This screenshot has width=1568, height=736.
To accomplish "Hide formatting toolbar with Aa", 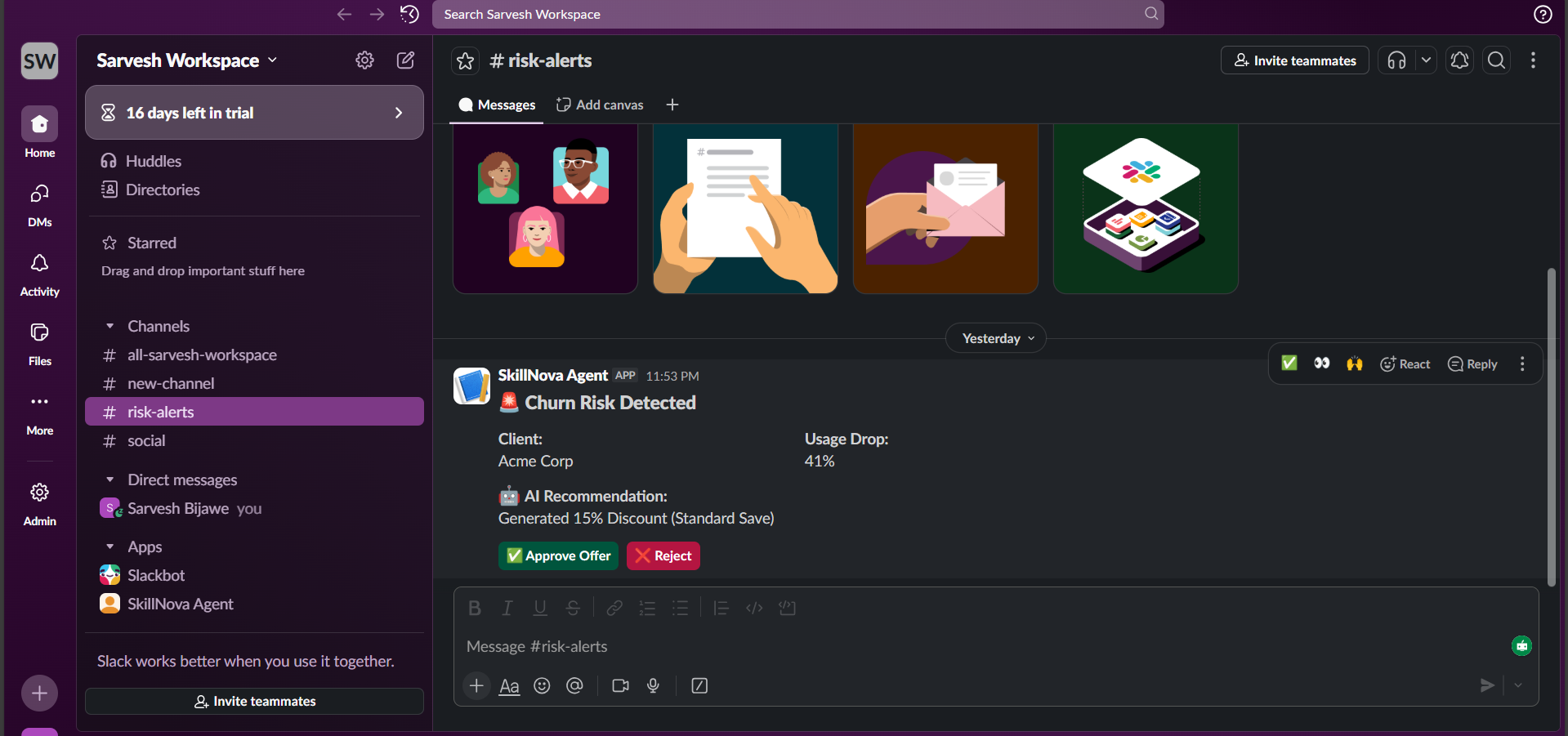I will (x=509, y=685).
